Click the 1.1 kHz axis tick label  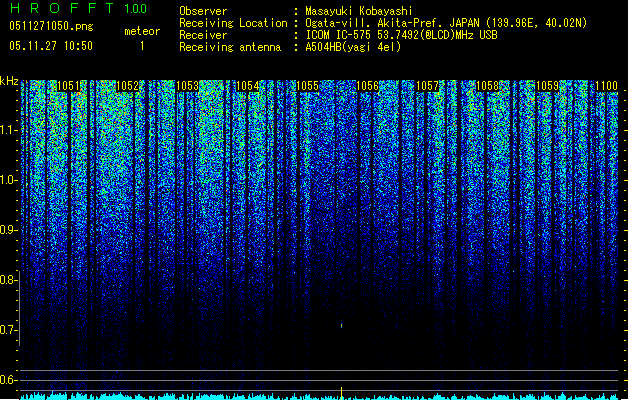click(x=8, y=130)
